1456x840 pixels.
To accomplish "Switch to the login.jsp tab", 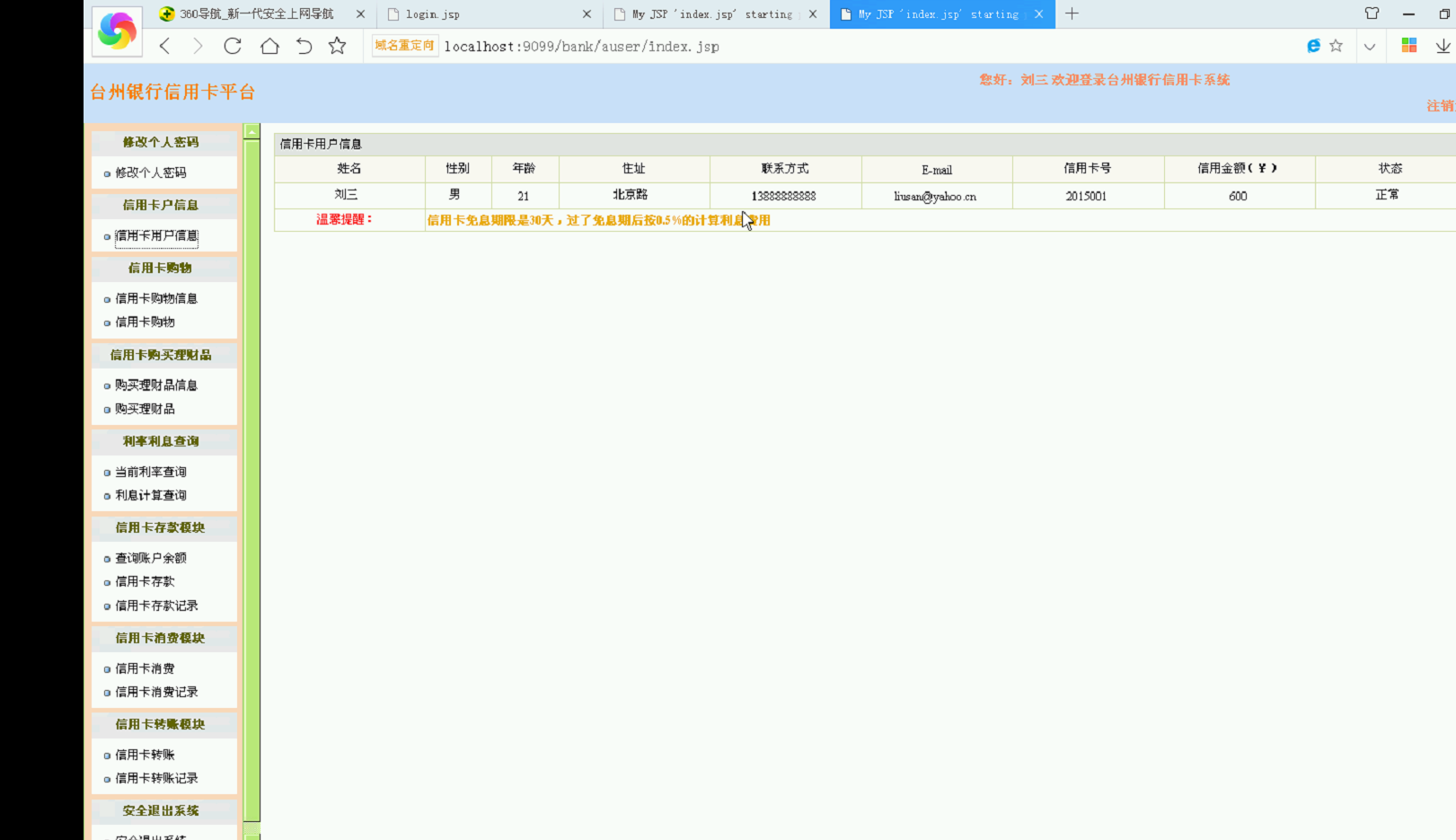I will coord(490,14).
